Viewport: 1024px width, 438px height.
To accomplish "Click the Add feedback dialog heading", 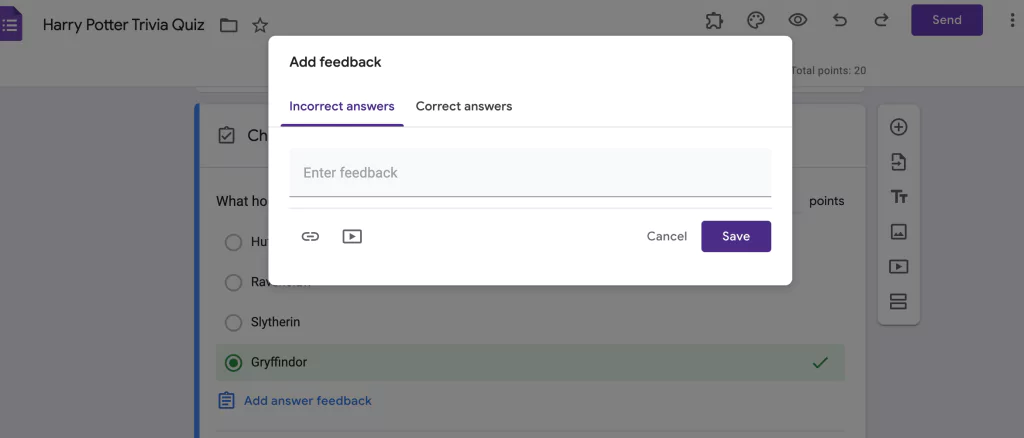I will tap(335, 63).
